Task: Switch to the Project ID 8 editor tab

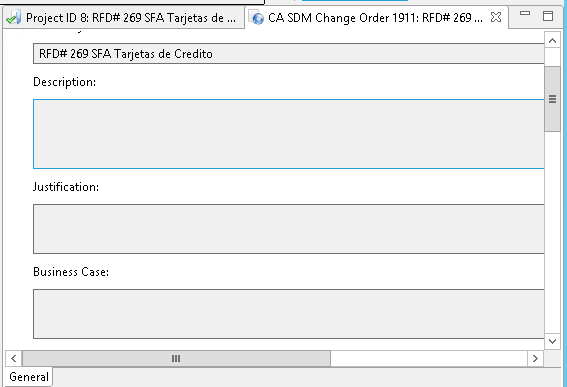Action: 123,17
